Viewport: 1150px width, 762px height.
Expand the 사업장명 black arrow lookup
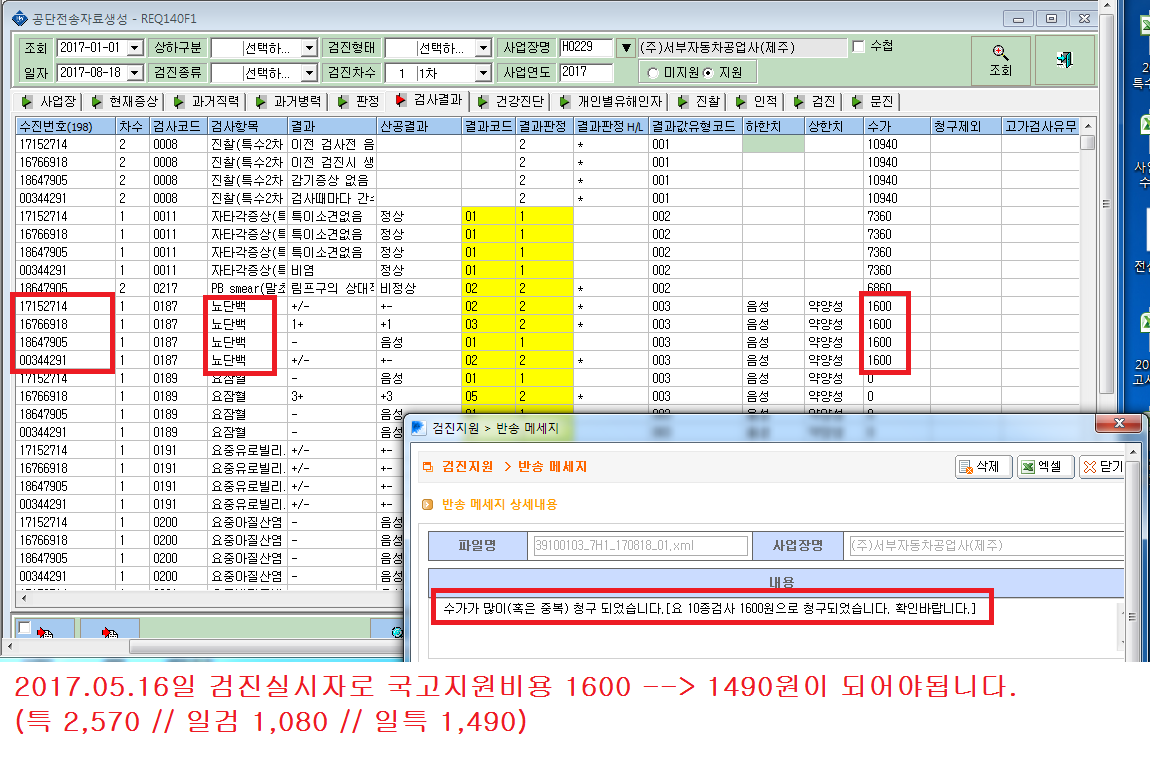point(626,48)
